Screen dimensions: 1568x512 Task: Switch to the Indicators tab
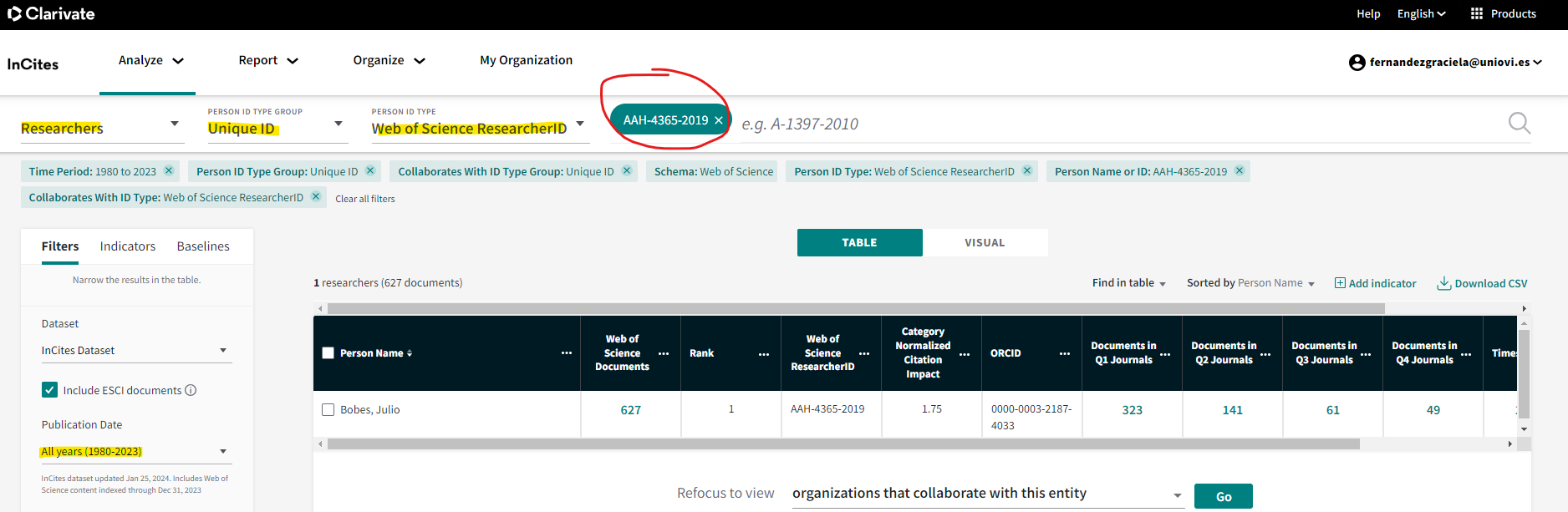[x=128, y=246]
